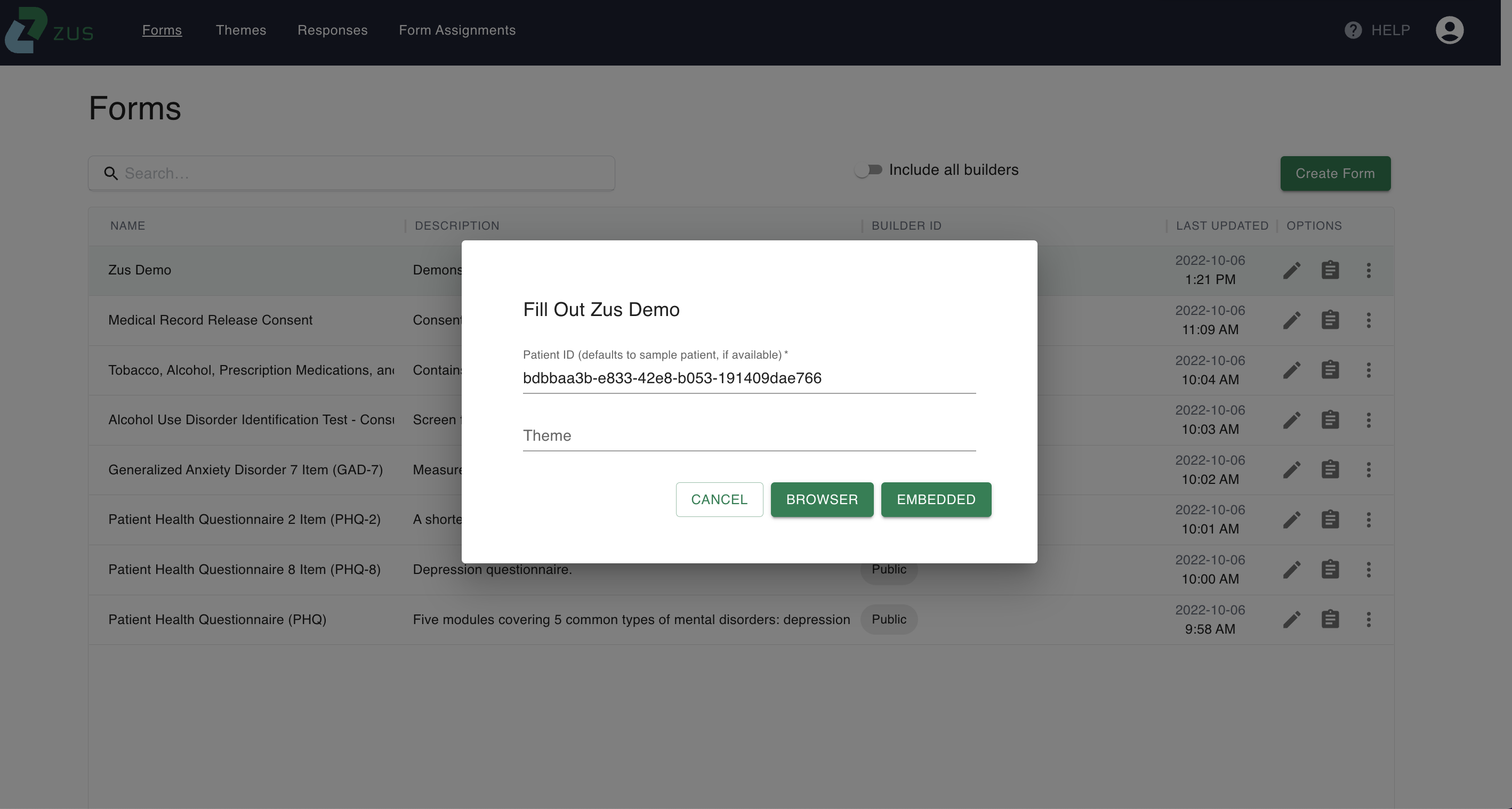Screen dimensions: 1512x809
Task: Click the edit pencil for Zus Demo
Action: (x=1291, y=270)
